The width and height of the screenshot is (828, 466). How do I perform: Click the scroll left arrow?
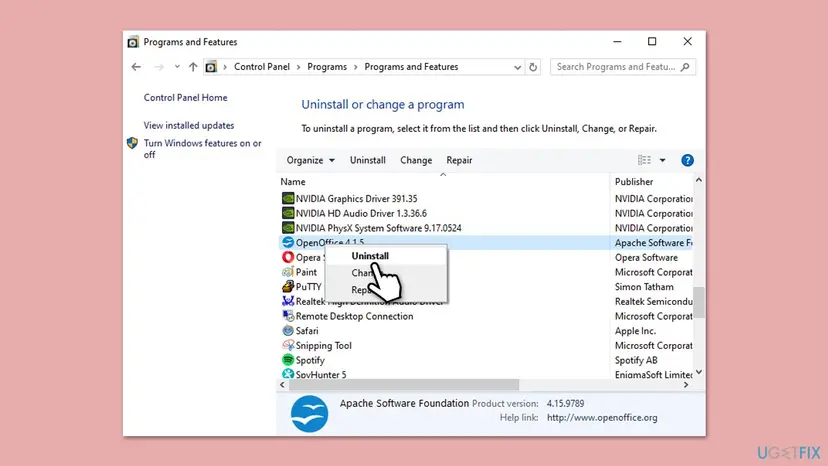coord(283,385)
